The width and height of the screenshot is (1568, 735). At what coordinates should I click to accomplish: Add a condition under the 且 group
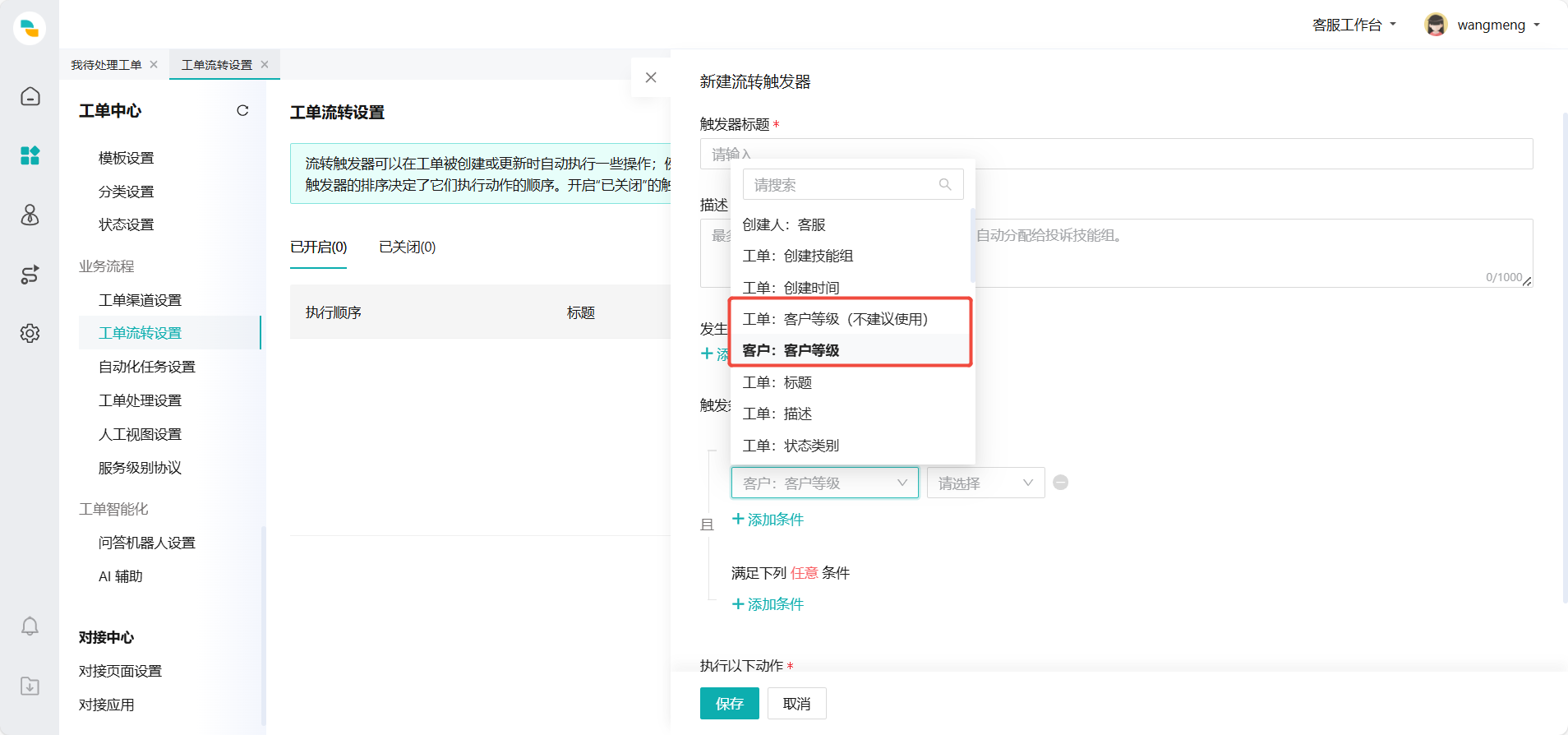click(768, 520)
